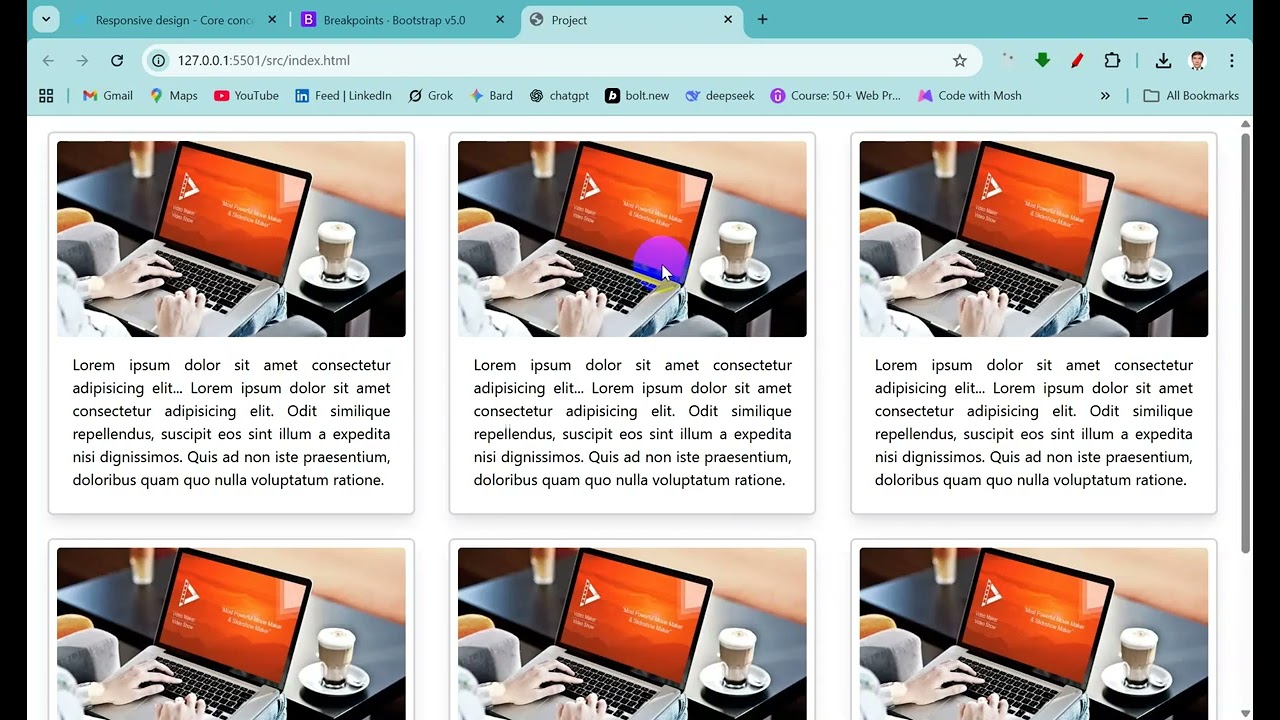The height and width of the screenshot is (720, 1280).
Task: Close the Breakpoints Bootstrap tab
Action: [500, 20]
